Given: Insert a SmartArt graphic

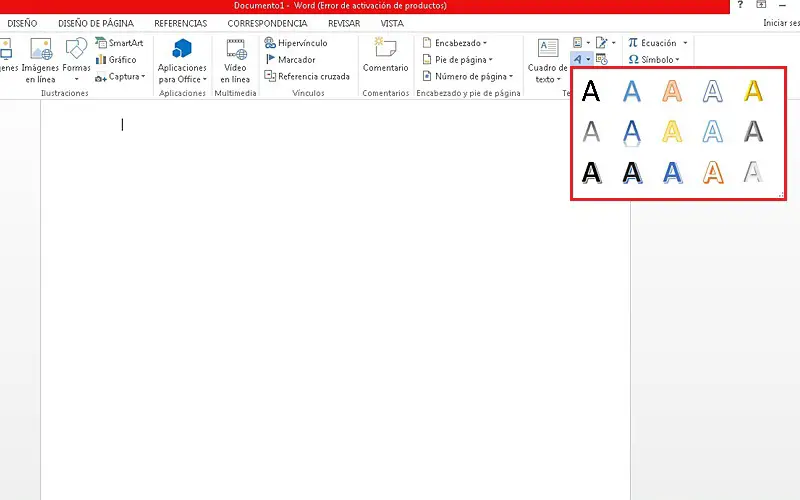Looking at the screenshot, I should click(x=119, y=43).
